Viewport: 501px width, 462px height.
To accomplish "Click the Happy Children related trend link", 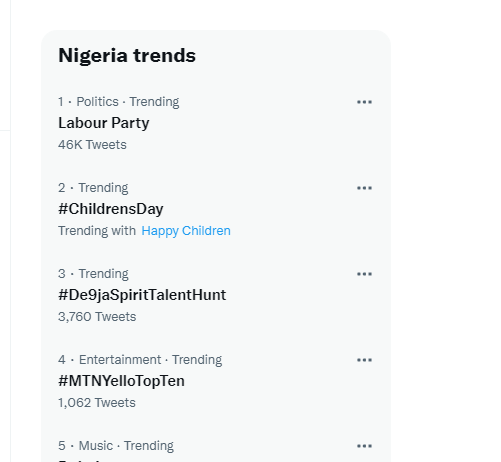I will click(186, 231).
